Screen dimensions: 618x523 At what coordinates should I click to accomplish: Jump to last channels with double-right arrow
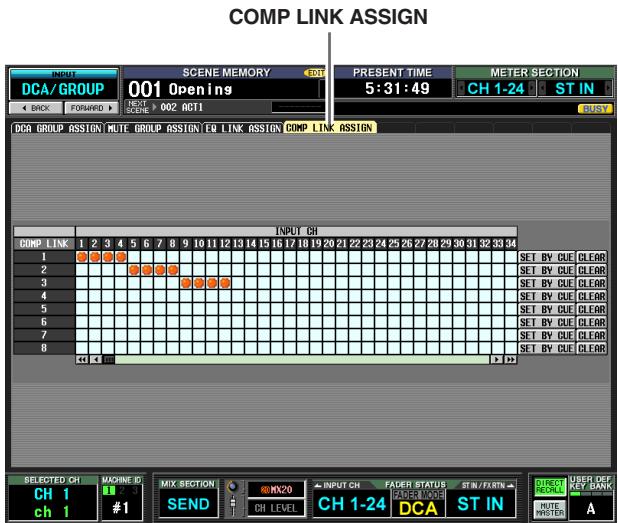click(x=510, y=359)
